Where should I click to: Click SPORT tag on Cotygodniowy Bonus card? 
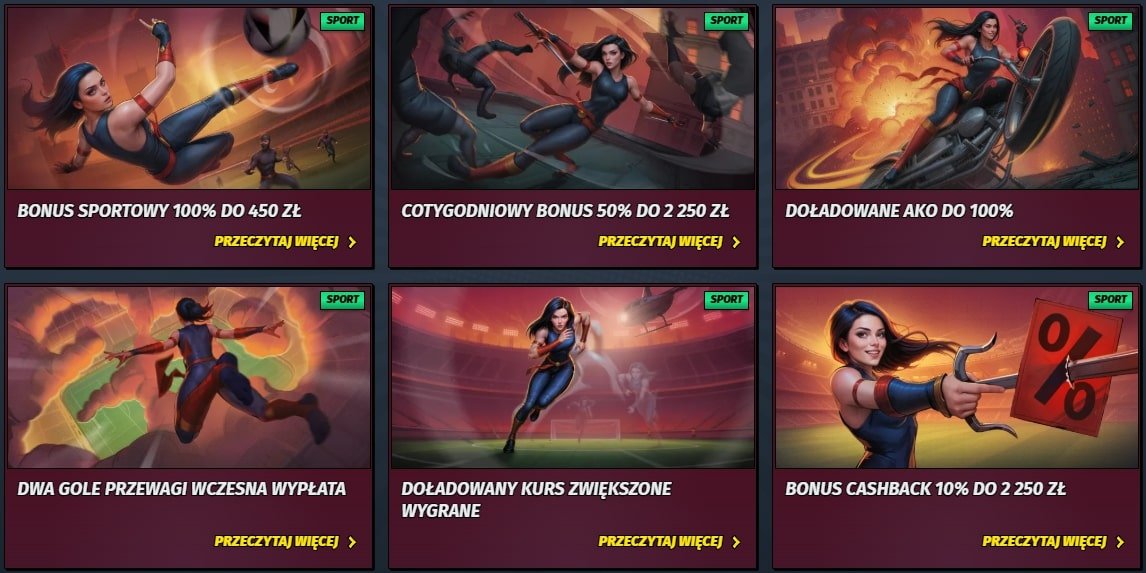click(726, 20)
